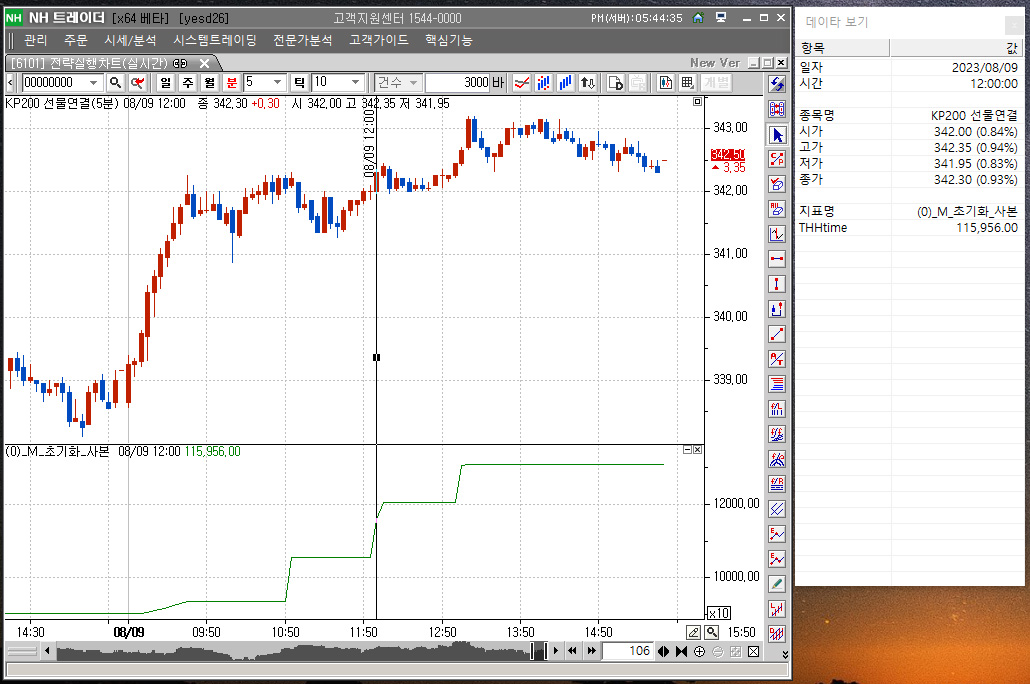This screenshot has height=684, width=1030.
Task: Open the 시스템트레이딩 menu
Action: click(215, 40)
